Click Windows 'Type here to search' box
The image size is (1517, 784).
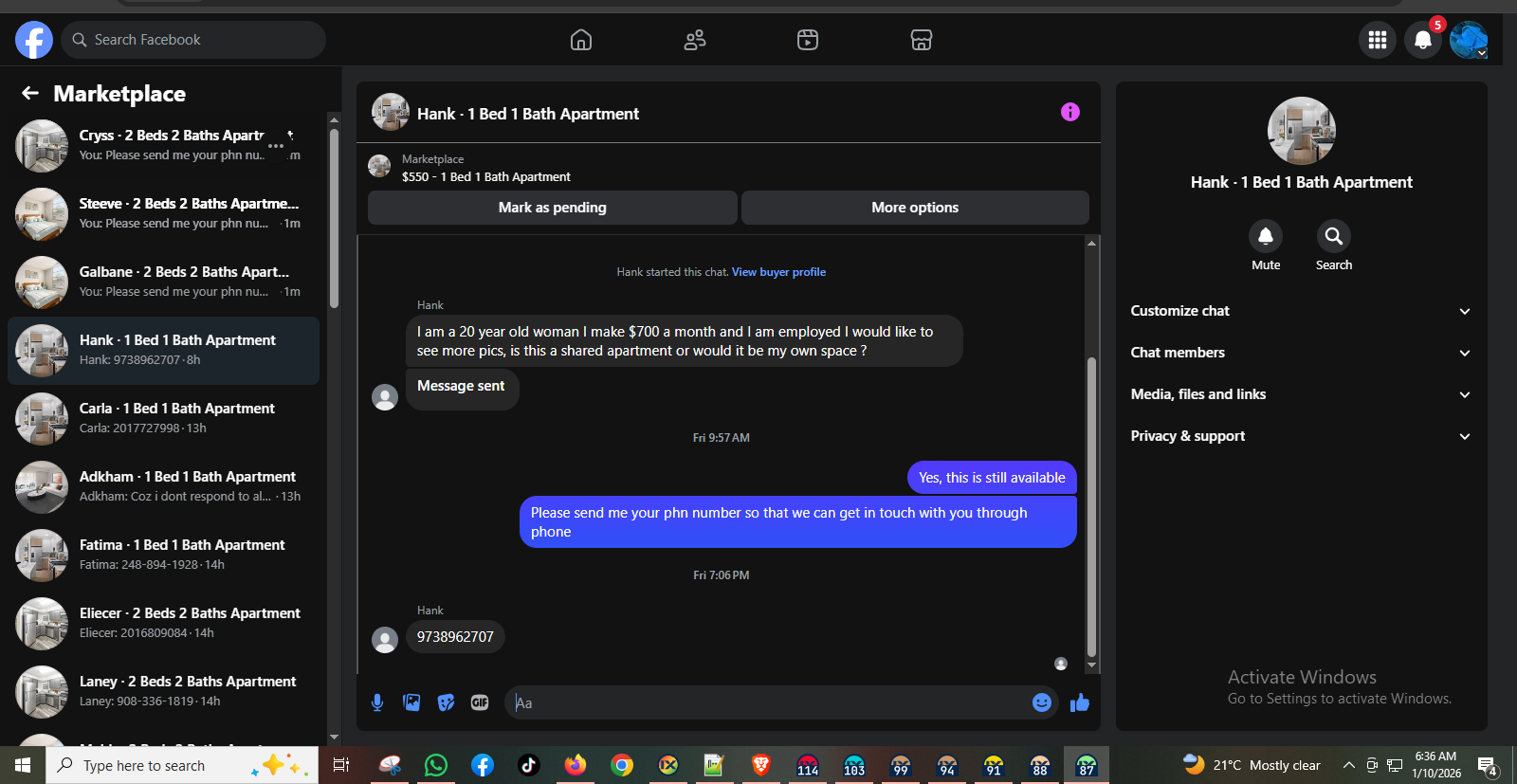click(x=180, y=765)
